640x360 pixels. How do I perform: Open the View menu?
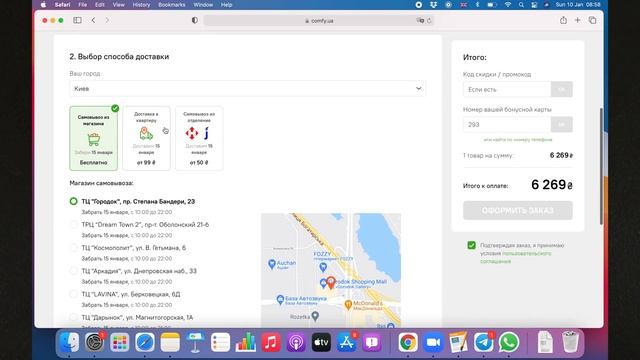[x=118, y=5]
